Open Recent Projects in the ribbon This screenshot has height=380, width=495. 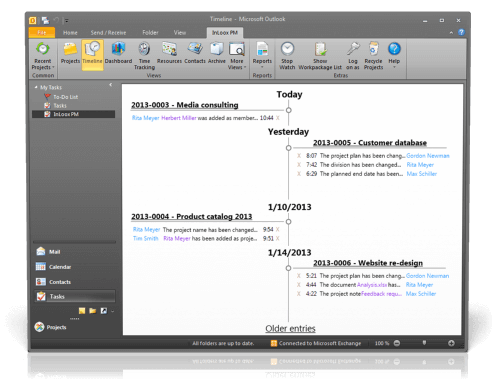coord(43,56)
